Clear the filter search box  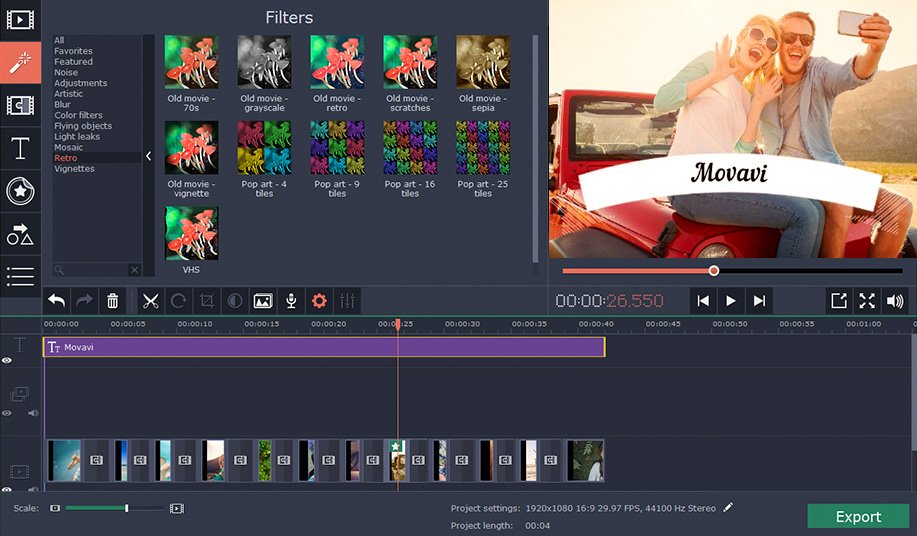coord(135,269)
